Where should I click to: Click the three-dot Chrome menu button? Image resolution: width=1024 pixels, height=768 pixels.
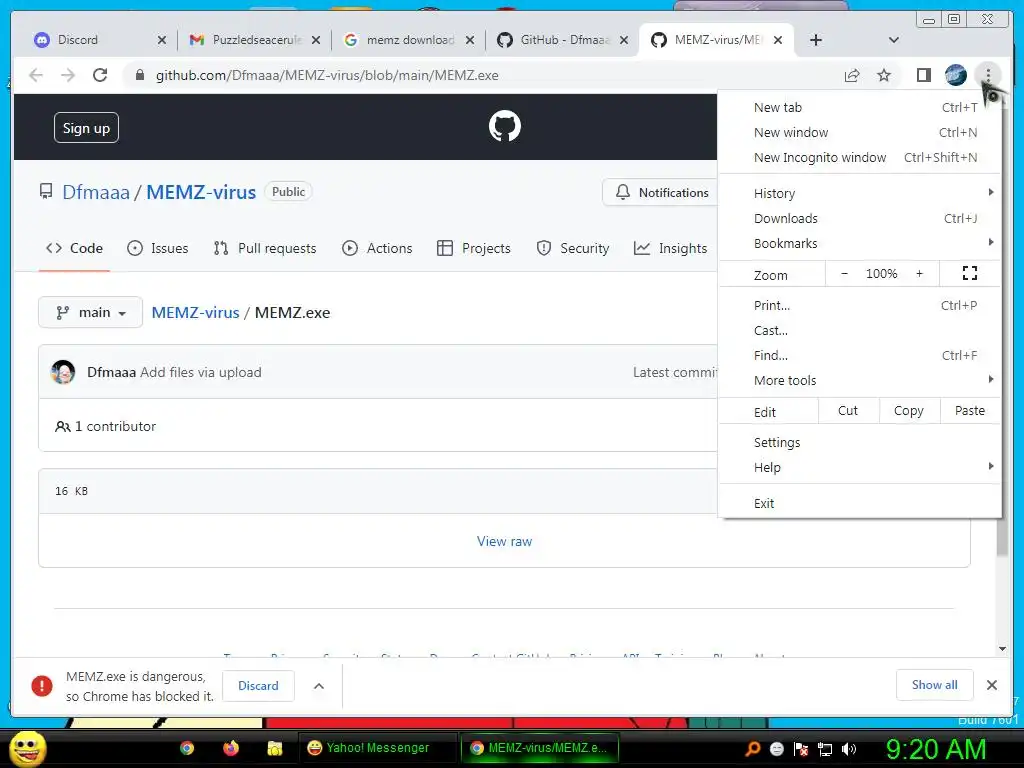(988, 75)
